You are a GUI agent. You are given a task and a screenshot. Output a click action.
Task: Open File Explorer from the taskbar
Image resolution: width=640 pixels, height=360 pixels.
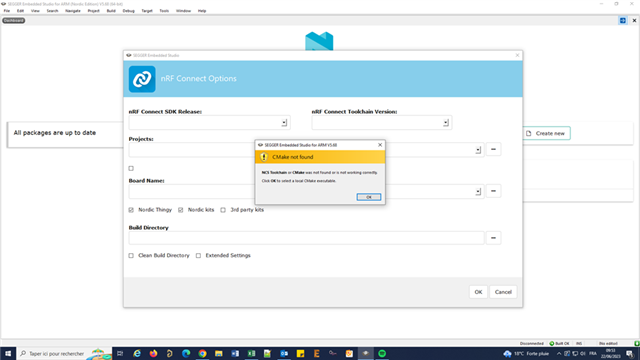click(x=219, y=353)
